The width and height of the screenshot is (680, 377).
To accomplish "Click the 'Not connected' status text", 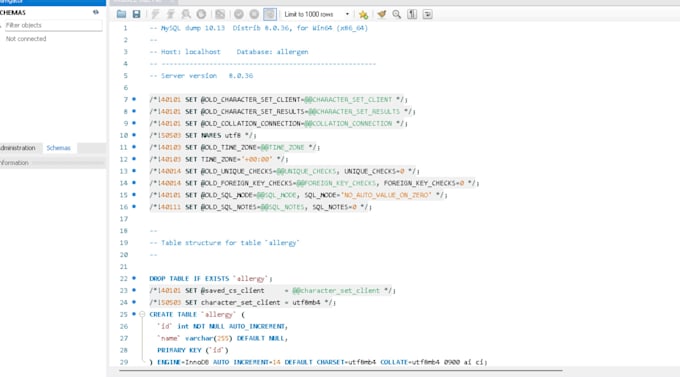I will point(26,39).
